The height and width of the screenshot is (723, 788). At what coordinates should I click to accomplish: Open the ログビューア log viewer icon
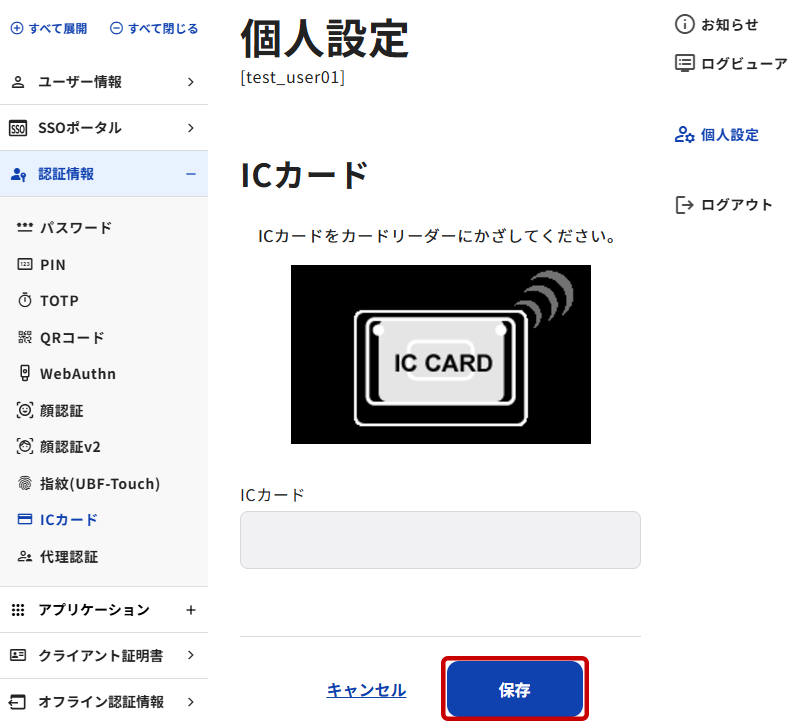pyautogui.click(x=684, y=63)
